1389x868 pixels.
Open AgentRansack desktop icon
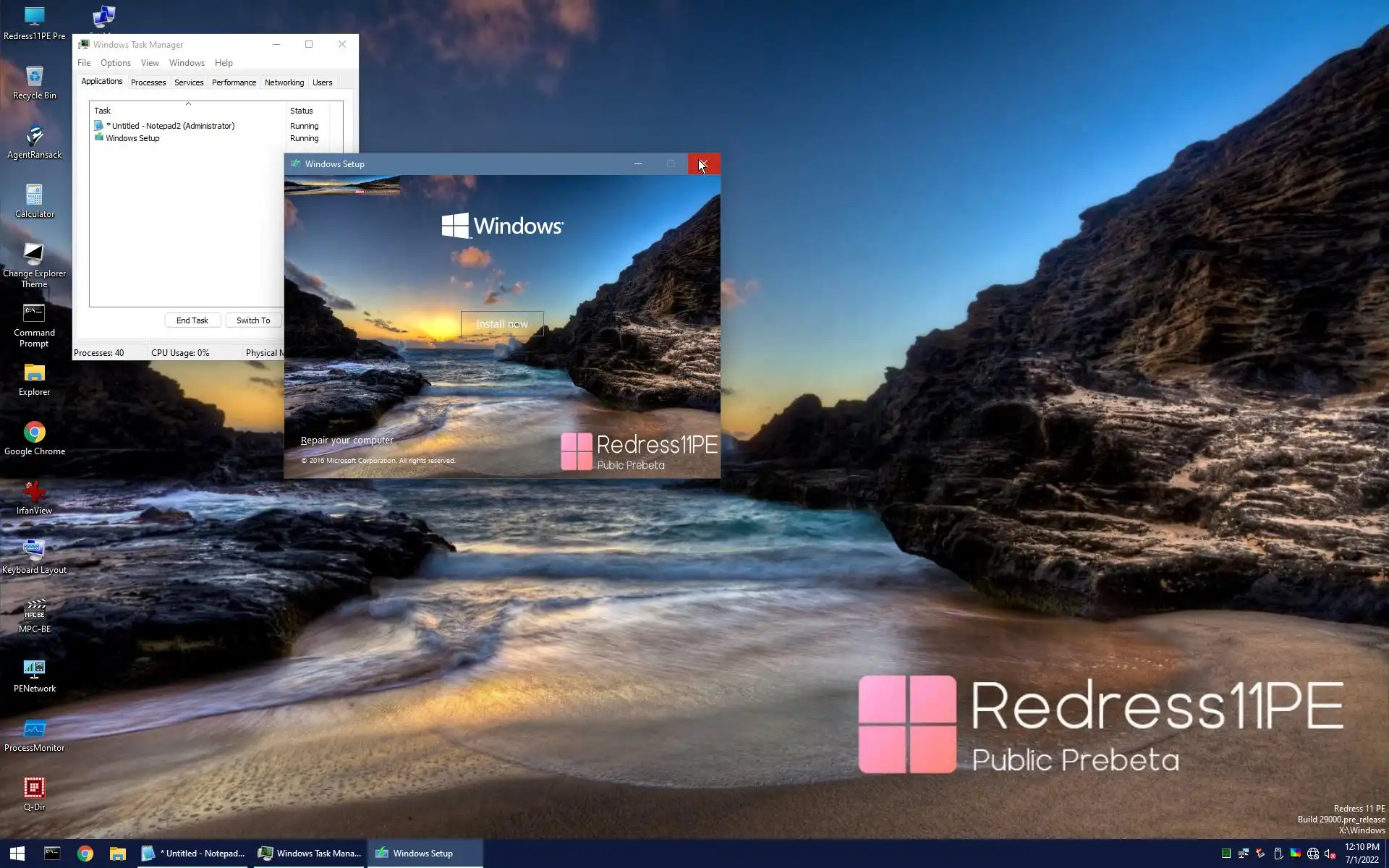point(34,137)
